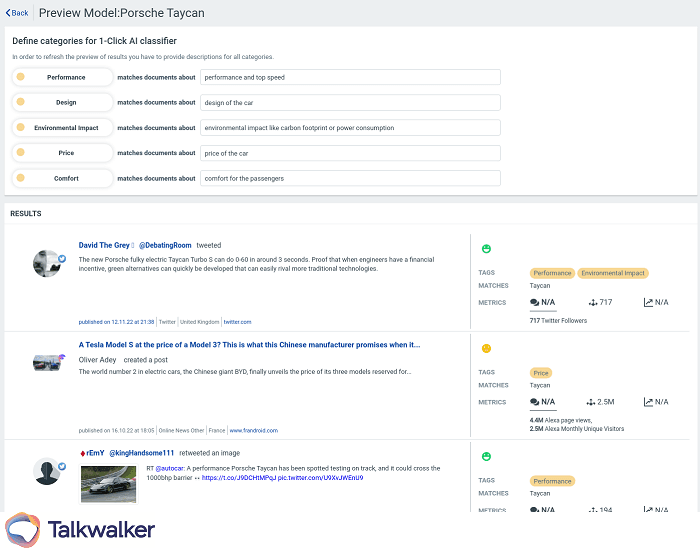Open the @kingHandsome111 handle link
700x553 pixels.
click(x=142, y=453)
